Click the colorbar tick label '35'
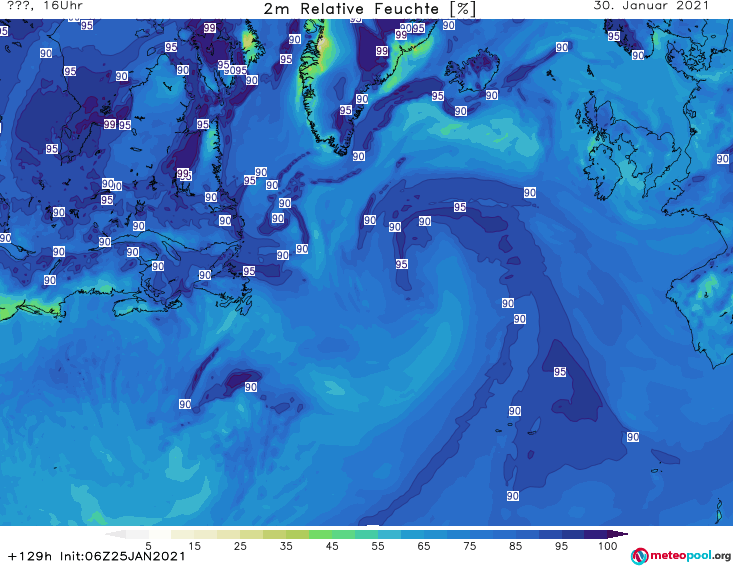The height and width of the screenshot is (566, 733). [x=286, y=546]
